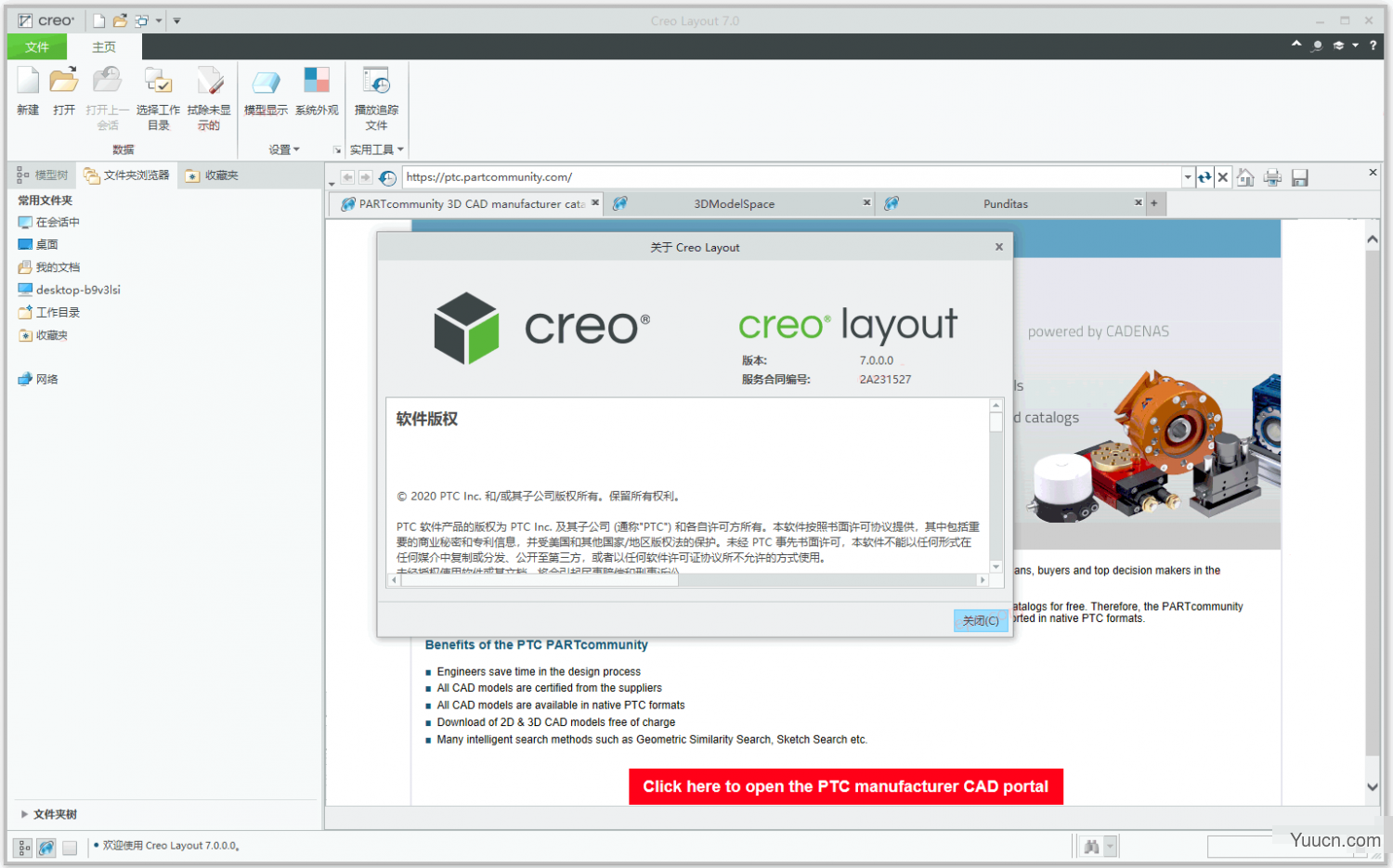Open browser history clock icon
This screenshot has height=868, width=1393.
tap(387, 177)
